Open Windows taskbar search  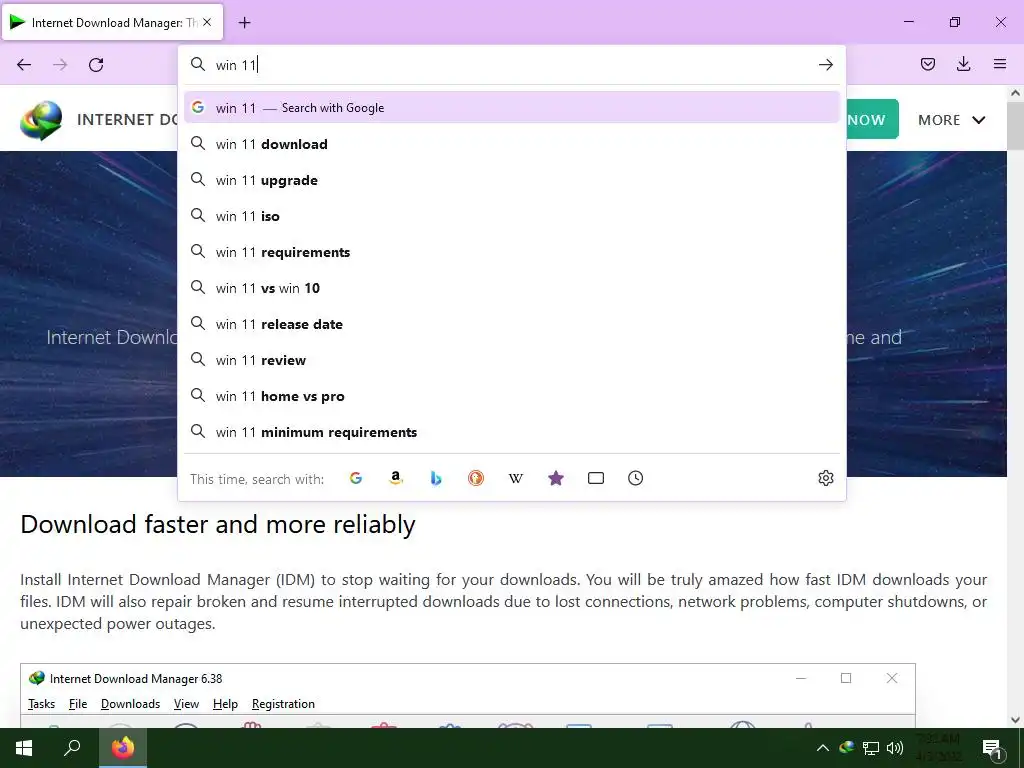72,748
